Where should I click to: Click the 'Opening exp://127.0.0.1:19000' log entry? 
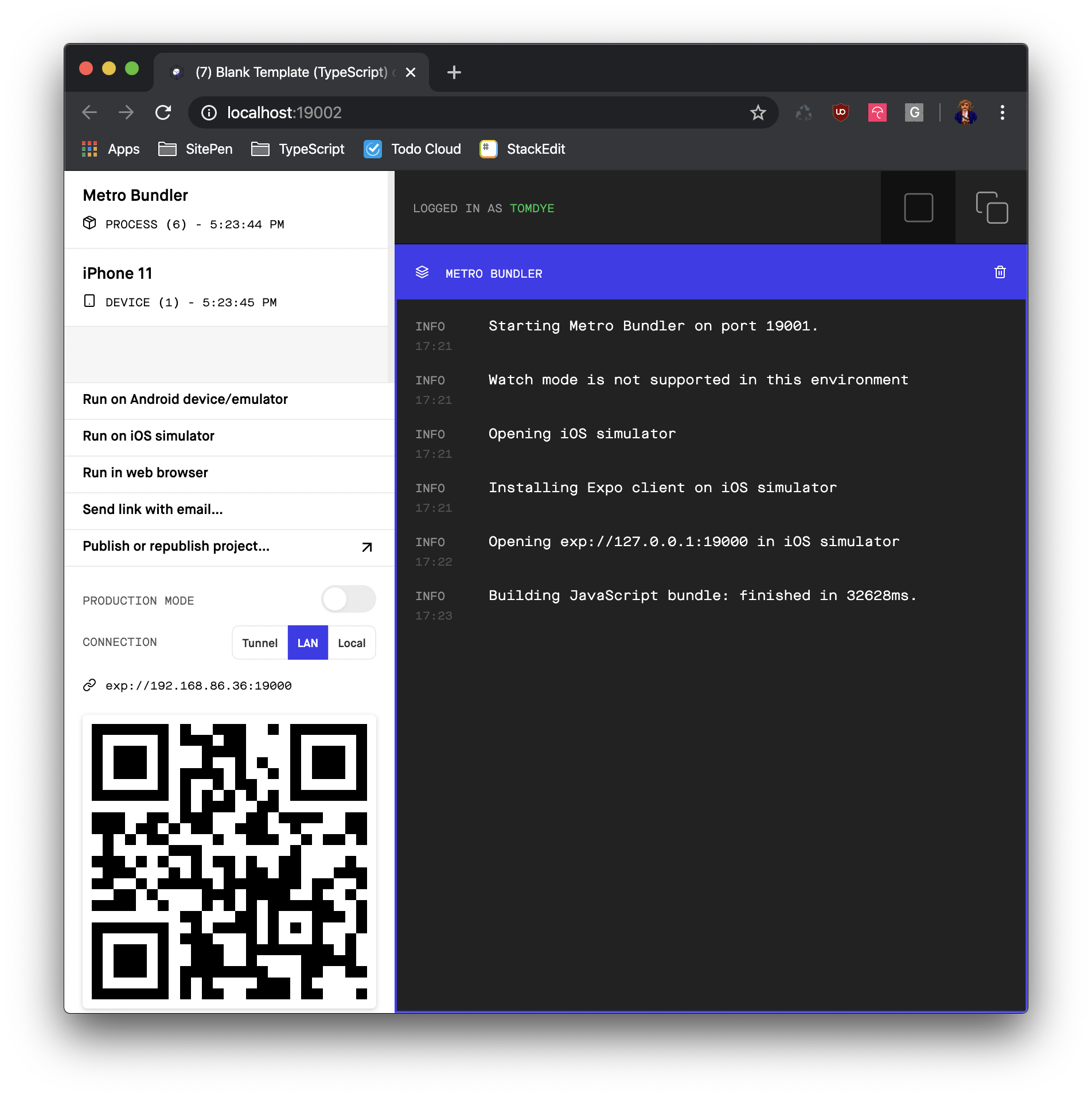pos(693,542)
